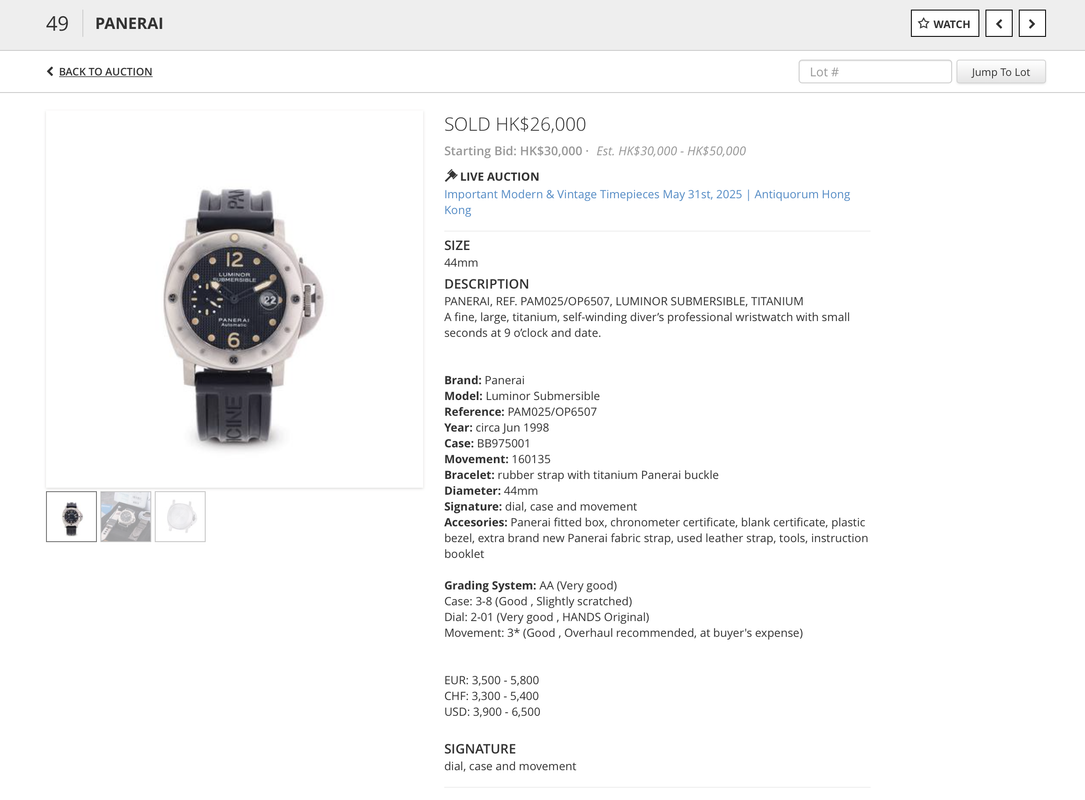Click the main Panerai watch image
The width and height of the screenshot is (1085, 800).
click(x=235, y=299)
